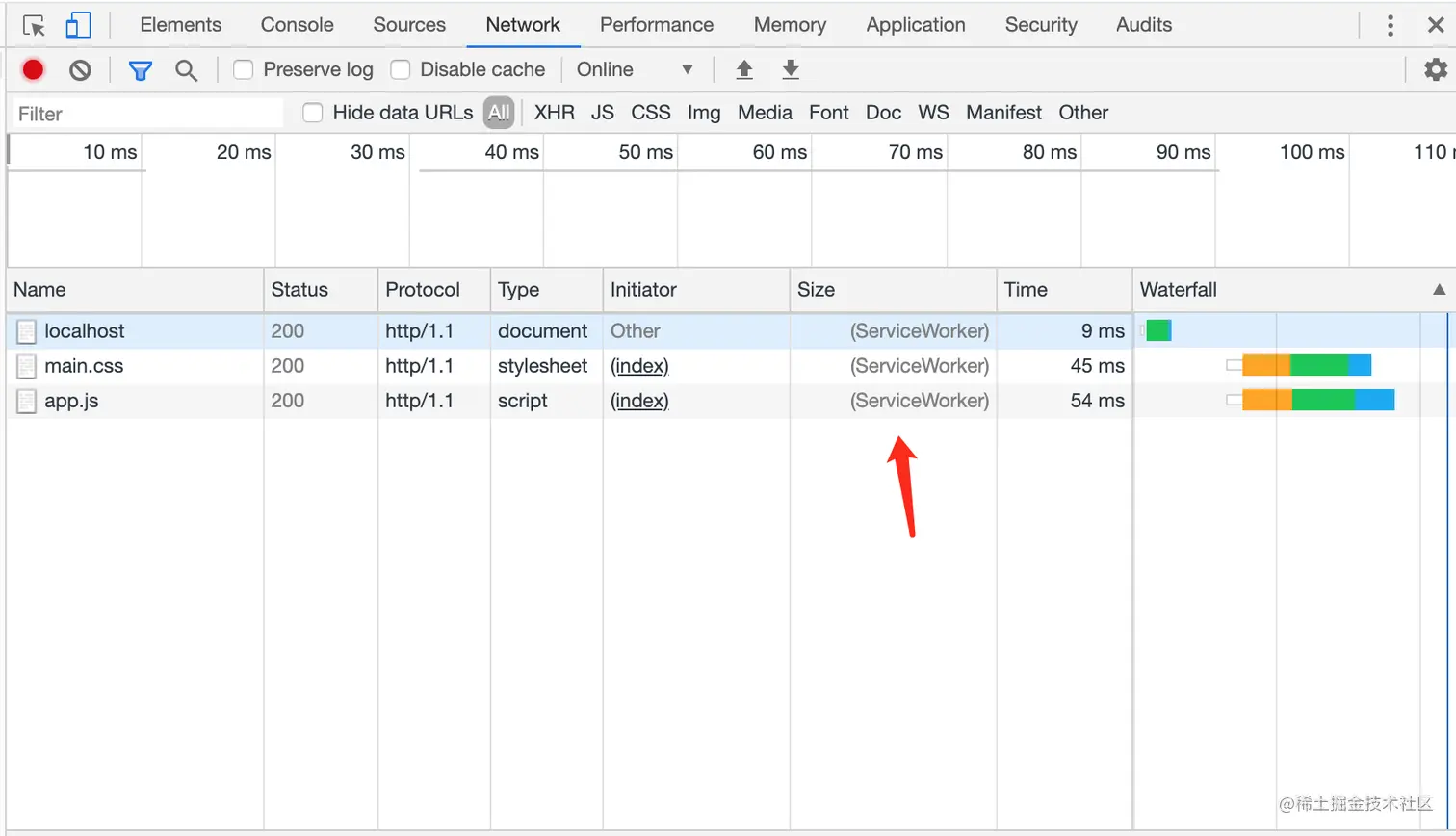Image resolution: width=1456 pixels, height=836 pixels.
Task: Filter requests by WS
Action: pyautogui.click(x=933, y=113)
